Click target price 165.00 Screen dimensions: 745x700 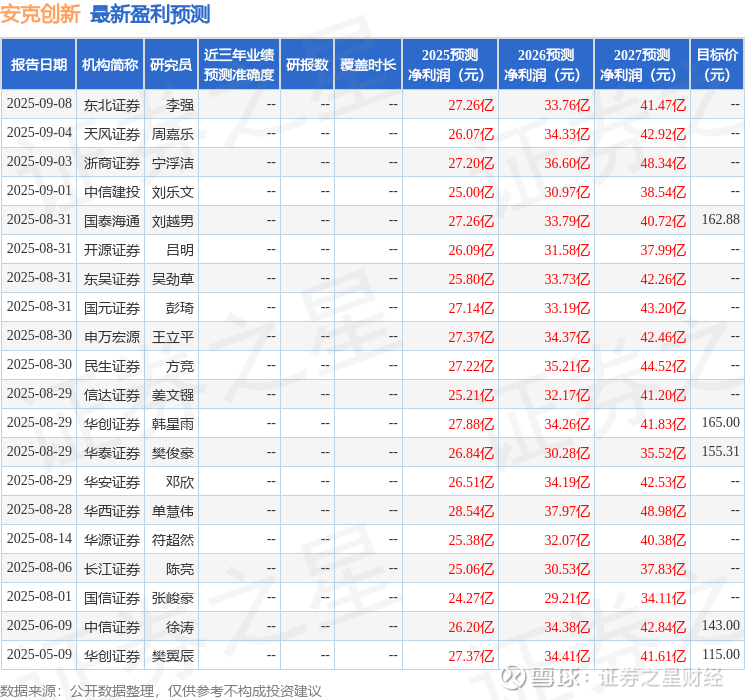pyautogui.click(x=721, y=422)
